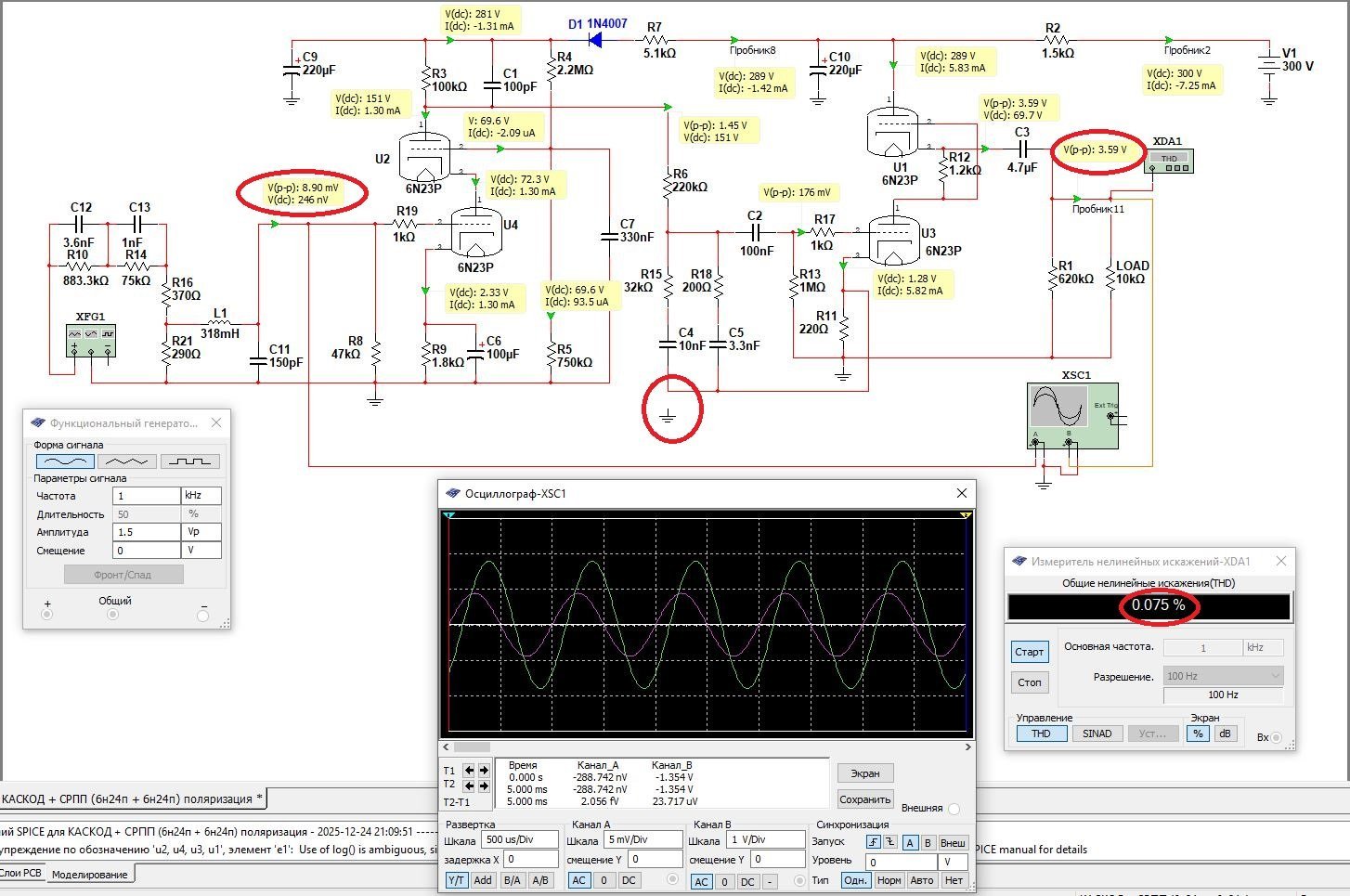Click the rising edge trigger icon
Image resolution: width=1350 pixels, height=896 pixels.
pos(873,842)
